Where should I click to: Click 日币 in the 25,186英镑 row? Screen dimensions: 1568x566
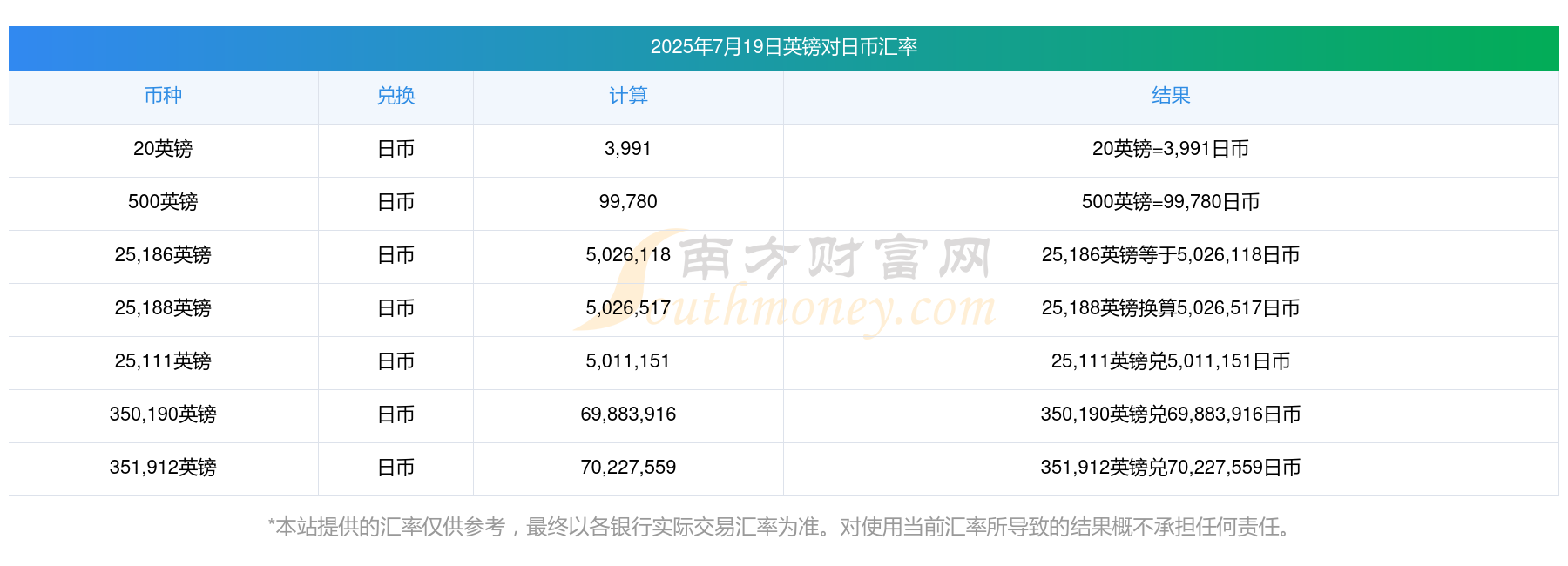[x=395, y=255]
